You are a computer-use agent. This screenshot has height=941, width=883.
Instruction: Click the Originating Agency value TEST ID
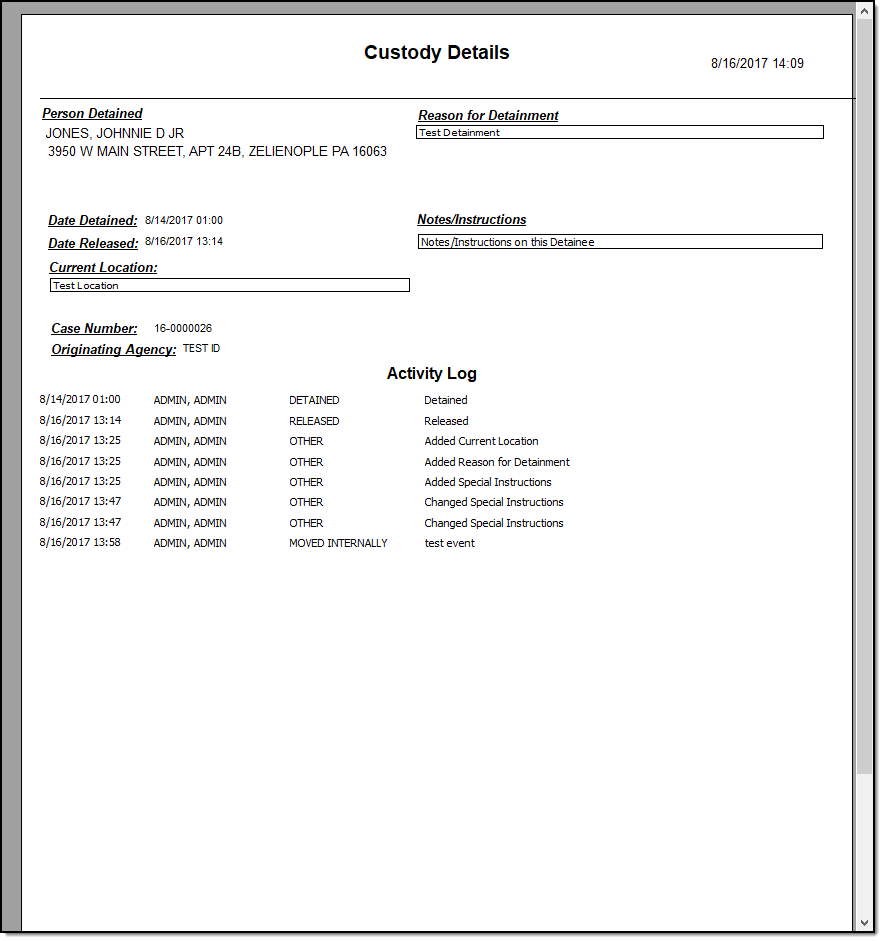[x=201, y=348]
